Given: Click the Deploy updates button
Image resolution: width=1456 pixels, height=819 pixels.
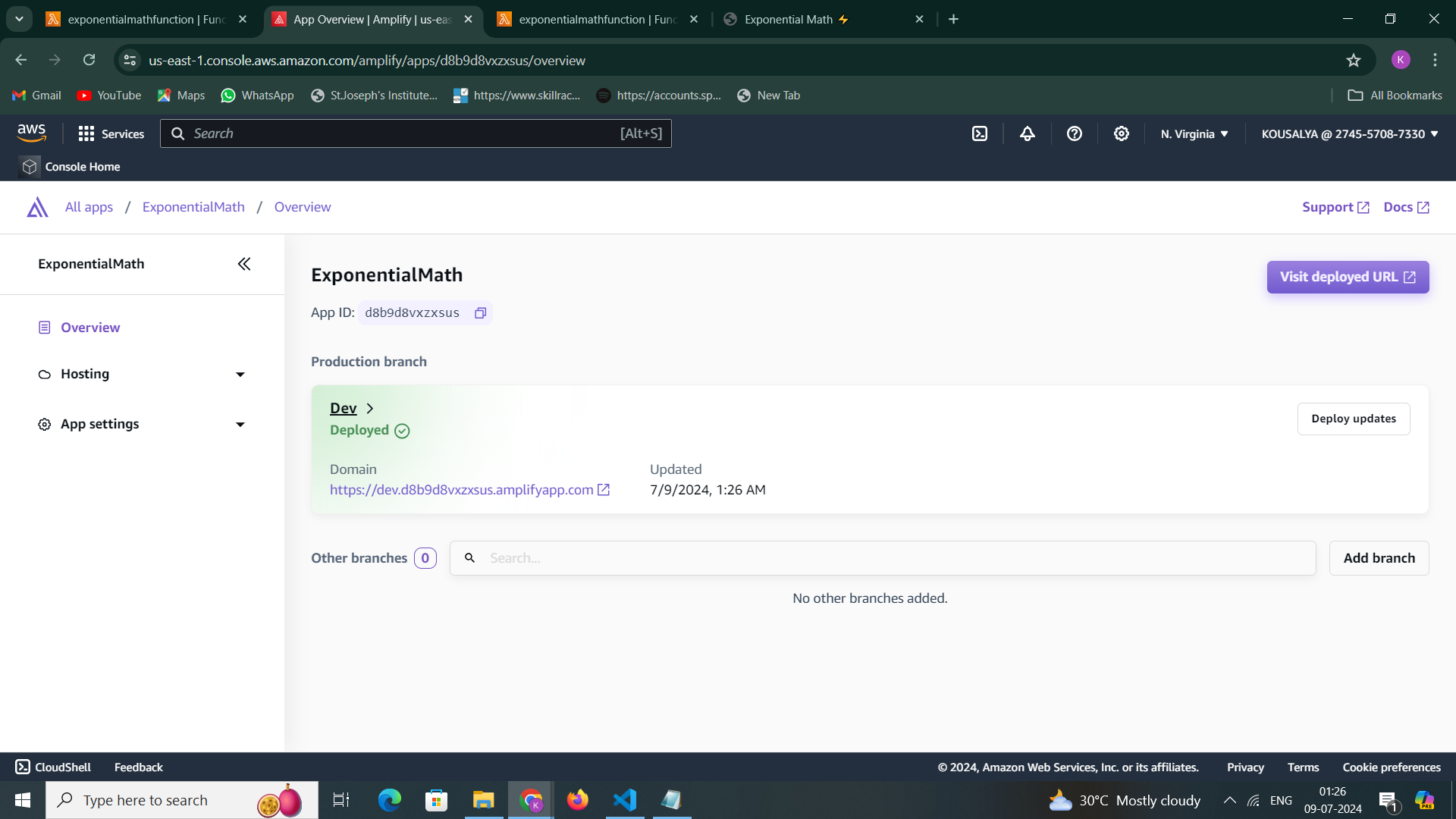Looking at the screenshot, I should [x=1353, y=419].
